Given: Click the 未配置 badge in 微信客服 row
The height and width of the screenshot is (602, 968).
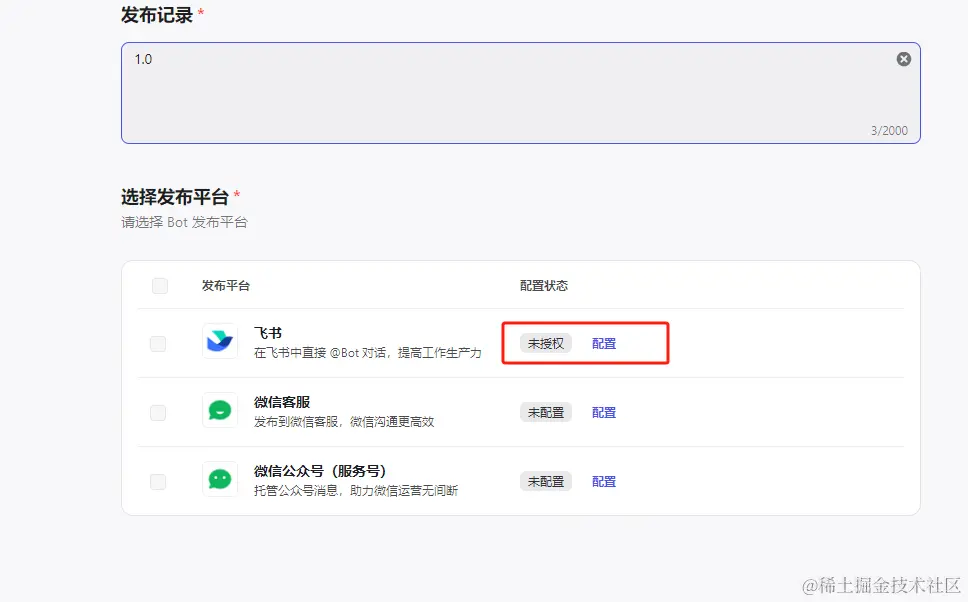Looking at the screenshot, I should [546, 412].
